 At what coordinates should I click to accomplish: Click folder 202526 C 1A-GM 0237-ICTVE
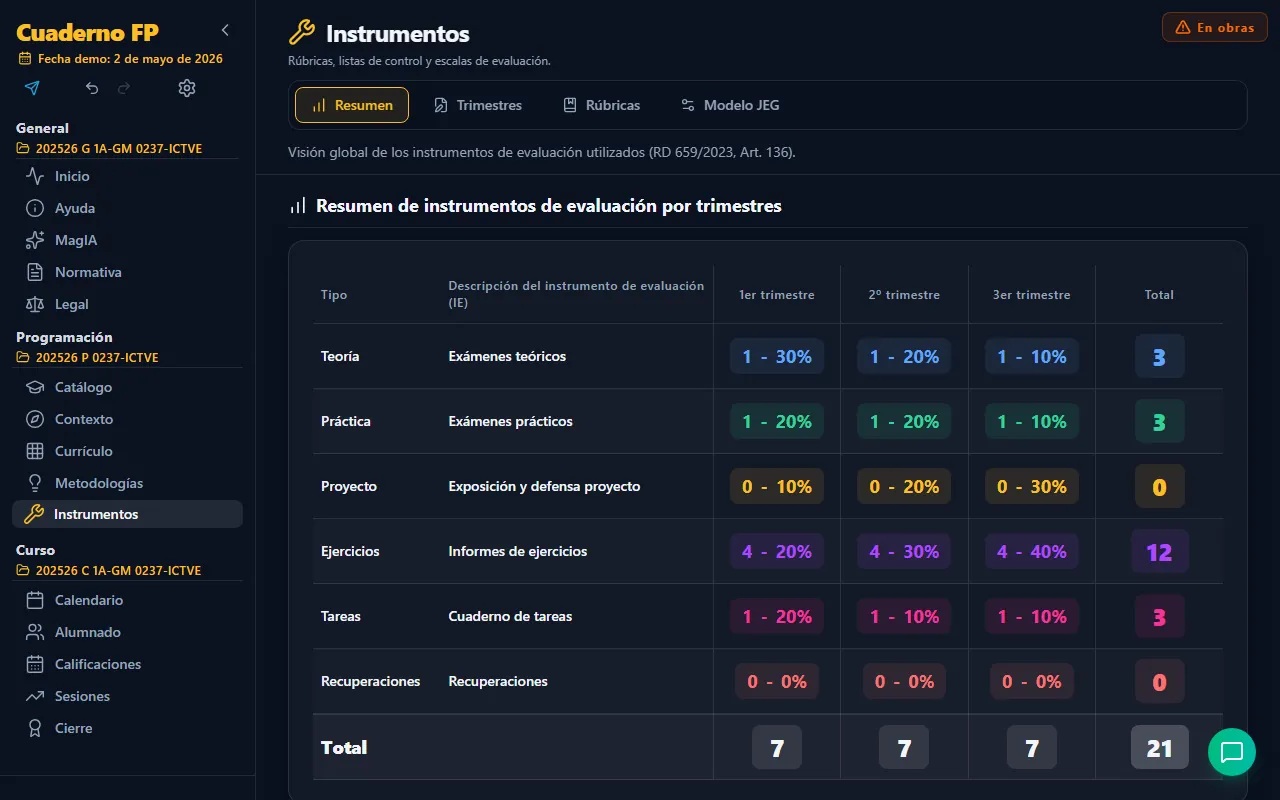click(x=110, y=571)
